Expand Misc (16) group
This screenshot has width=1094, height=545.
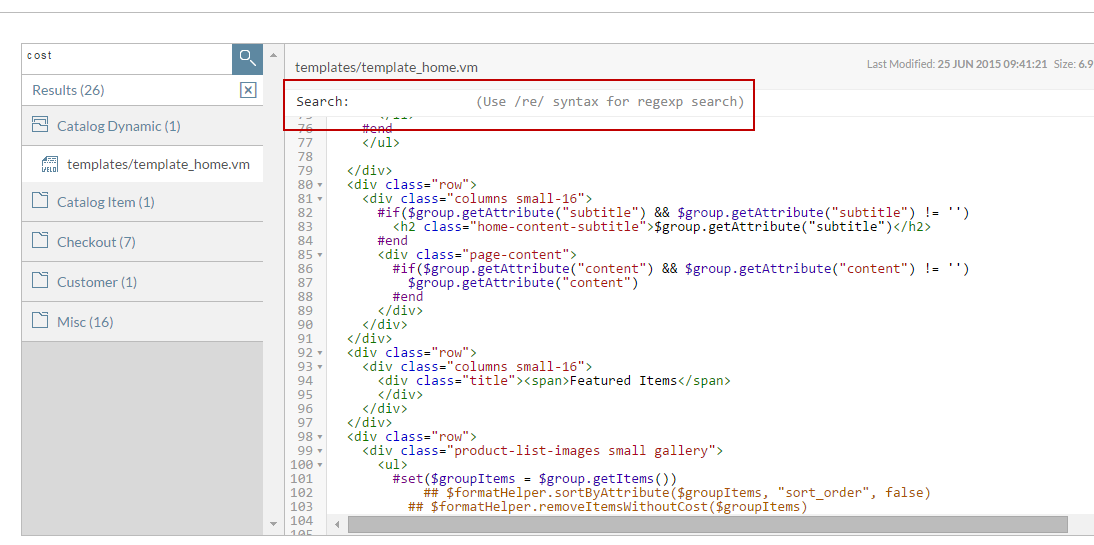pyautogui.click(x=142, y=322)
